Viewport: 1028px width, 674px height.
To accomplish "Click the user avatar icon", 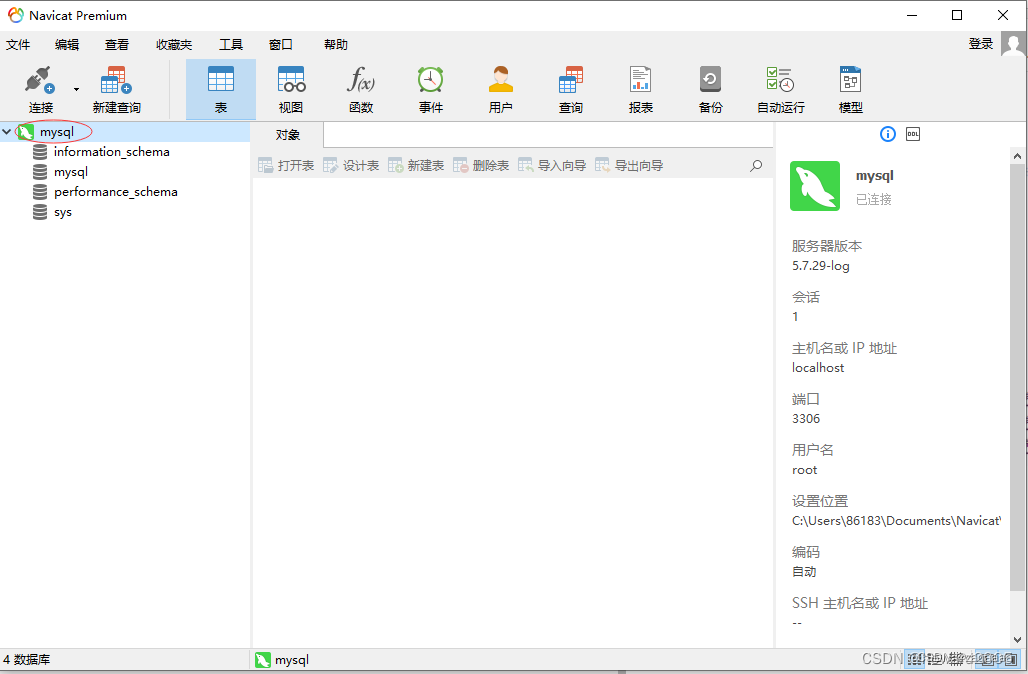I will point(1014,45).
